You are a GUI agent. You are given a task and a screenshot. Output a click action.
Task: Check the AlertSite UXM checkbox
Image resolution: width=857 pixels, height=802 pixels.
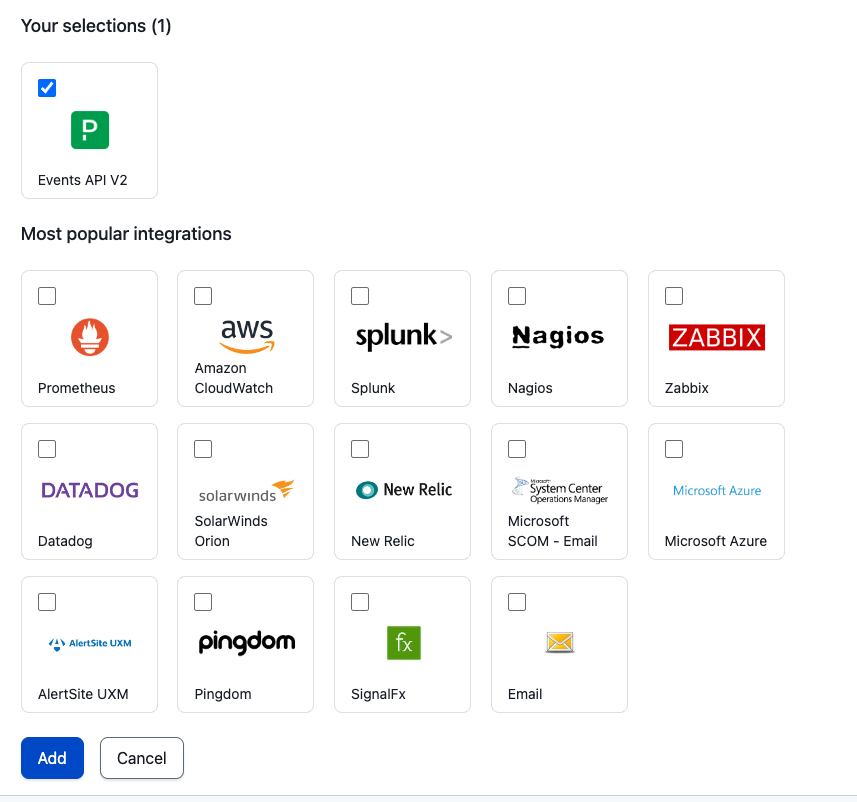point(47,602)
